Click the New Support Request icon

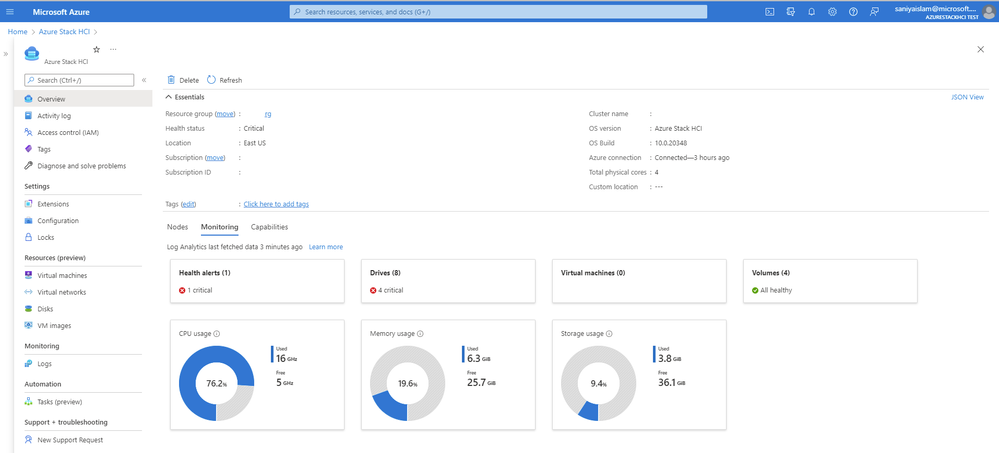28,440
